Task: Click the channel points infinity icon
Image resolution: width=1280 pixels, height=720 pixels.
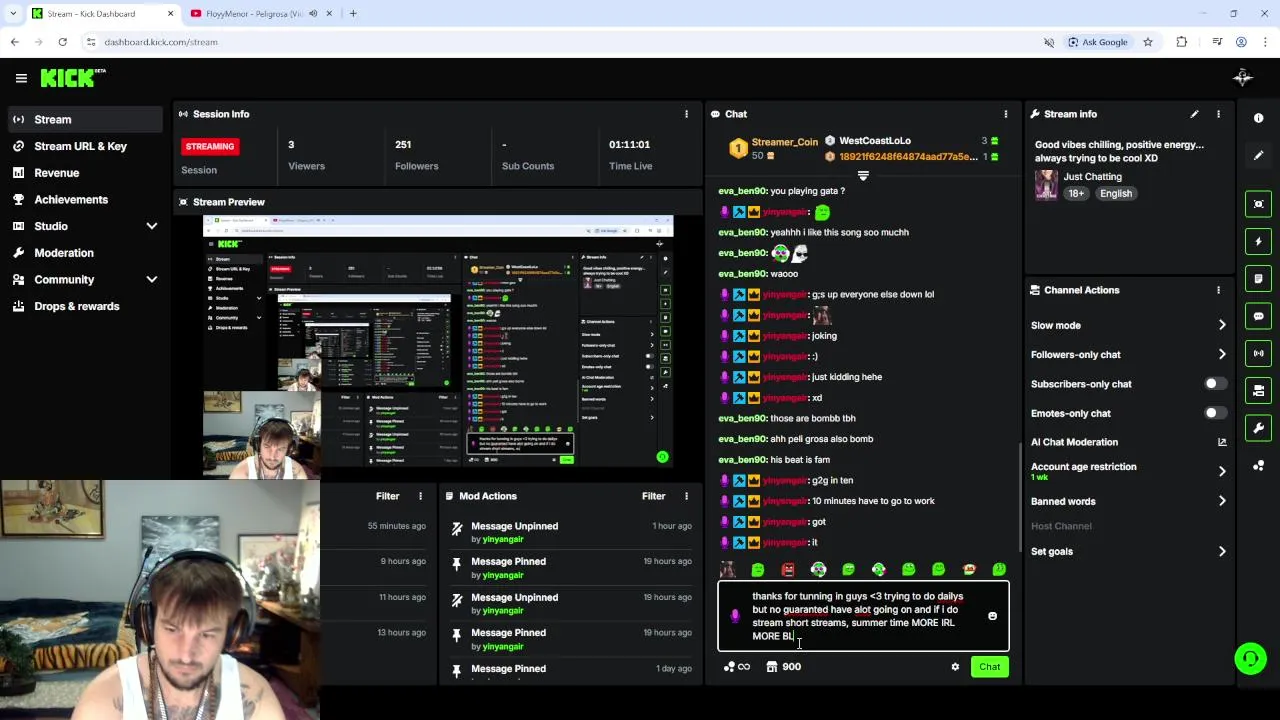Action: pyautogui.click(x=737, y=667)
